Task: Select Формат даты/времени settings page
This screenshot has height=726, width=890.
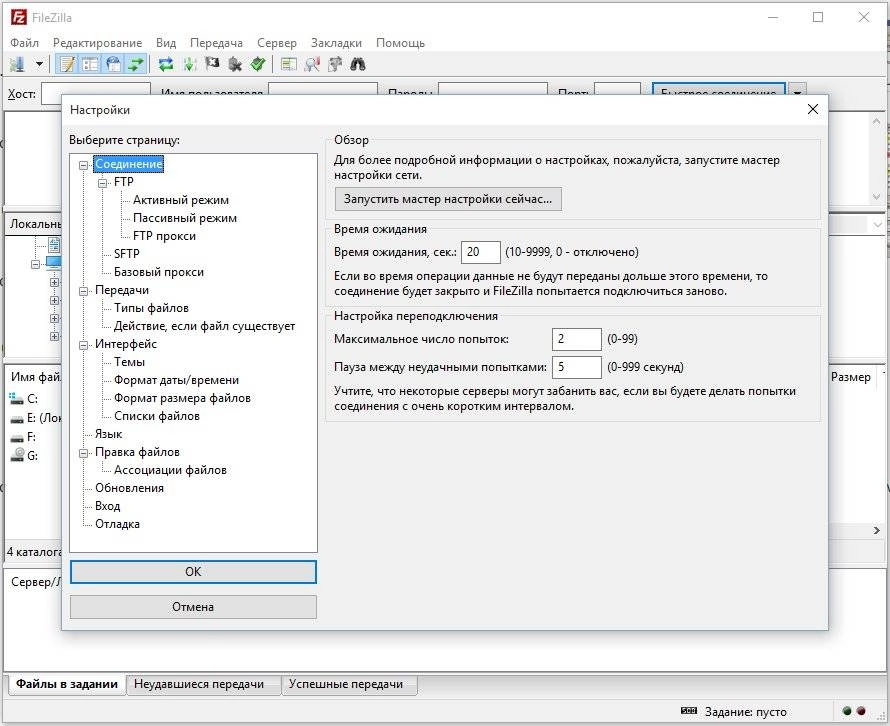Action: [x=176, y=380]
